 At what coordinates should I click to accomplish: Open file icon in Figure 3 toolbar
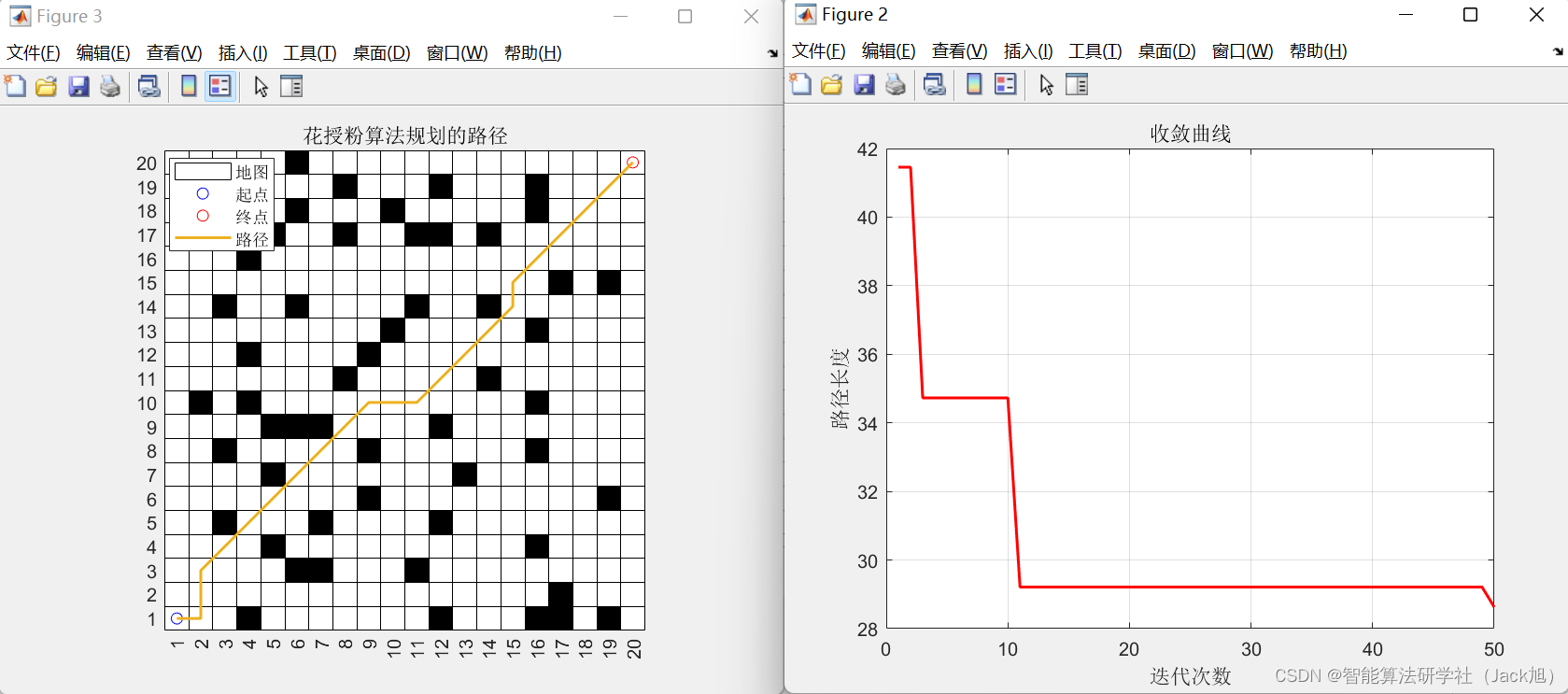(x=46, y=86)
